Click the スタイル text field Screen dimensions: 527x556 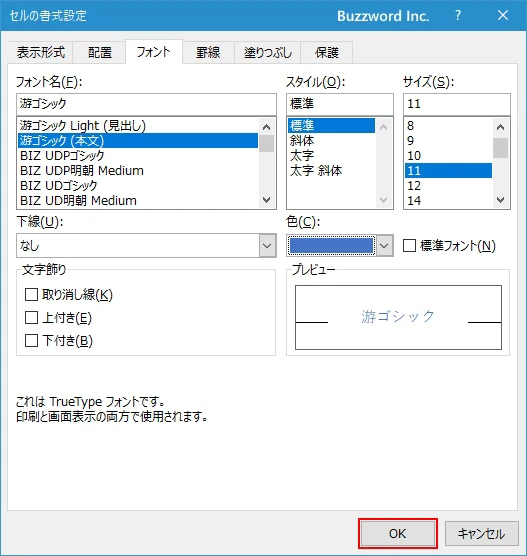pyautogui.click(x=340, y=104)
